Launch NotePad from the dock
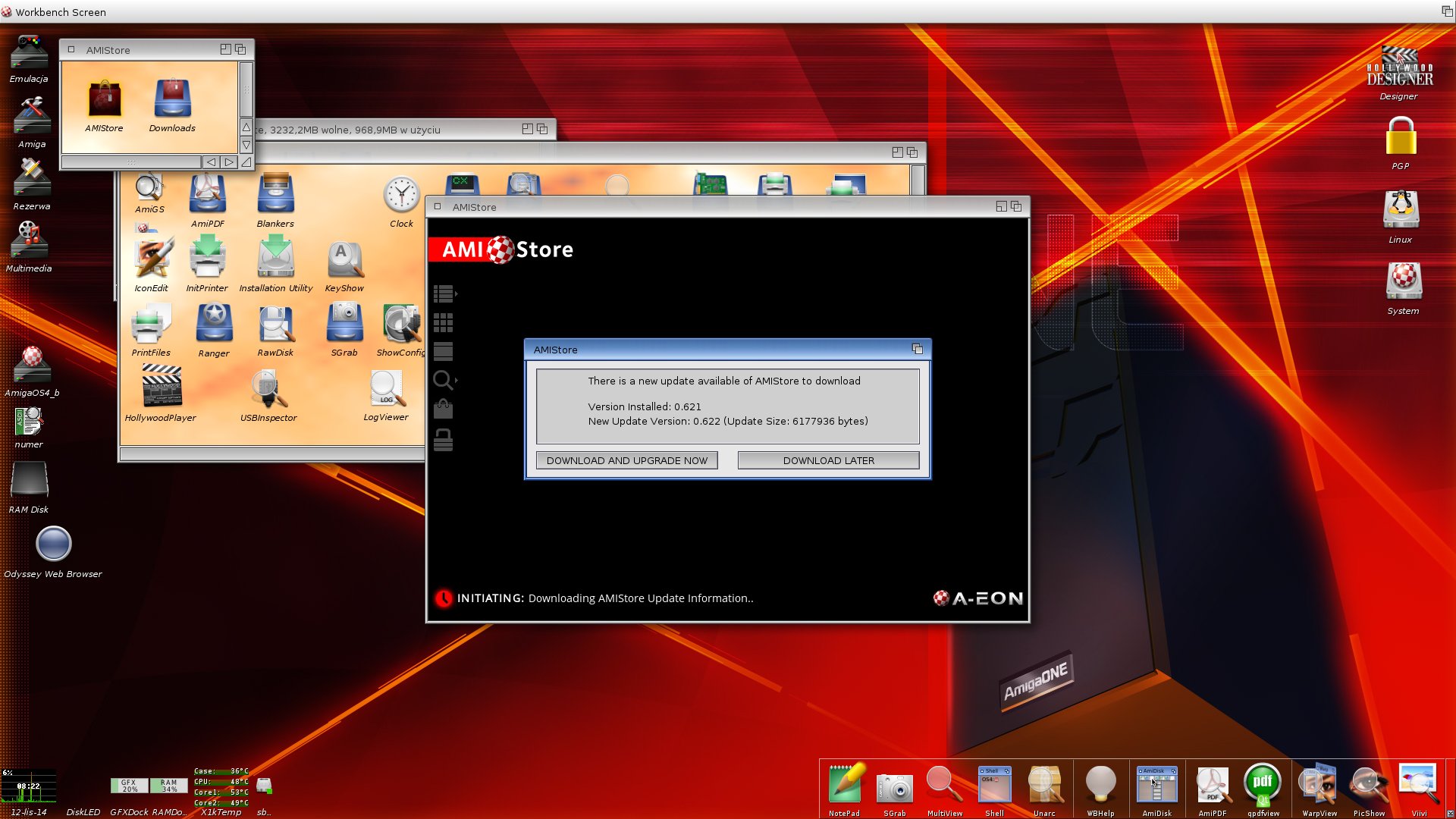Image resolution: width=1456 pixels, height=819 pixels. 845,789
